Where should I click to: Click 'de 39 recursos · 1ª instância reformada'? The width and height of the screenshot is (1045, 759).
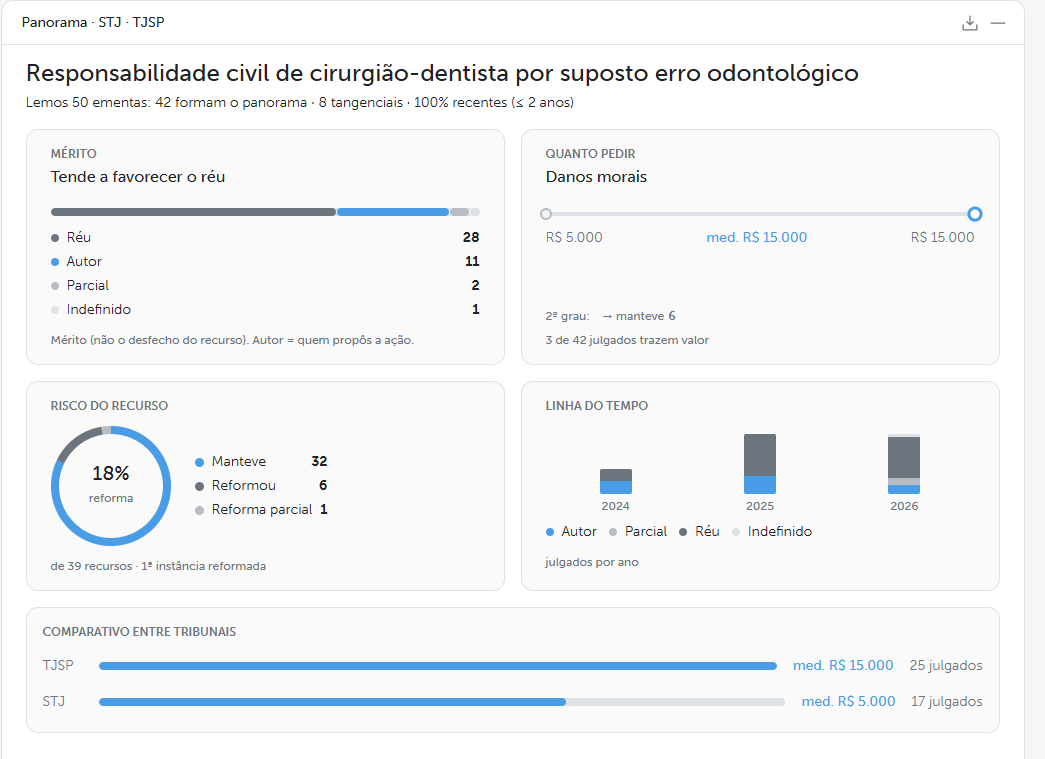tap(158, 566)
